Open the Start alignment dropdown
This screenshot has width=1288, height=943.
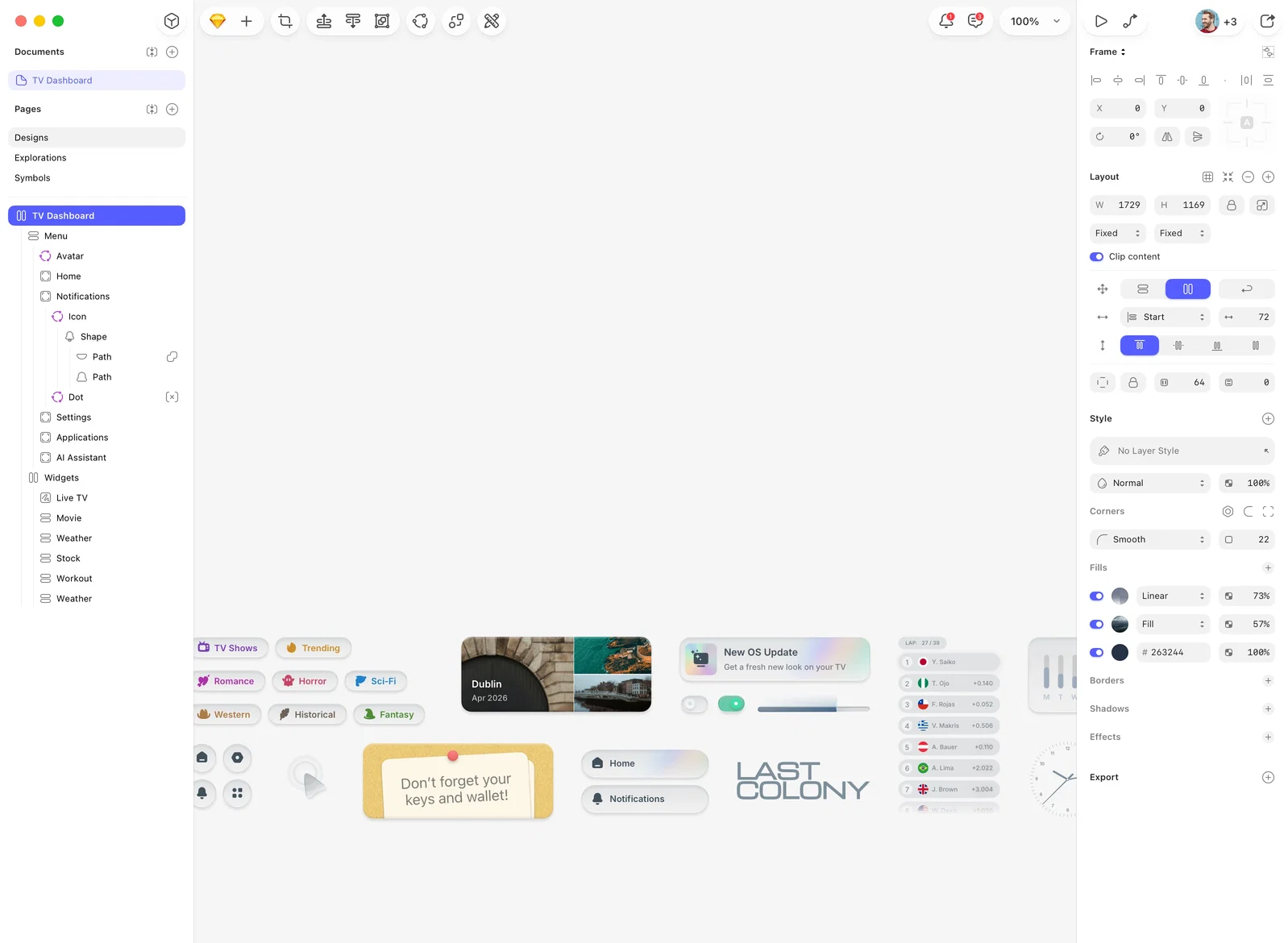click(1165, 317)
